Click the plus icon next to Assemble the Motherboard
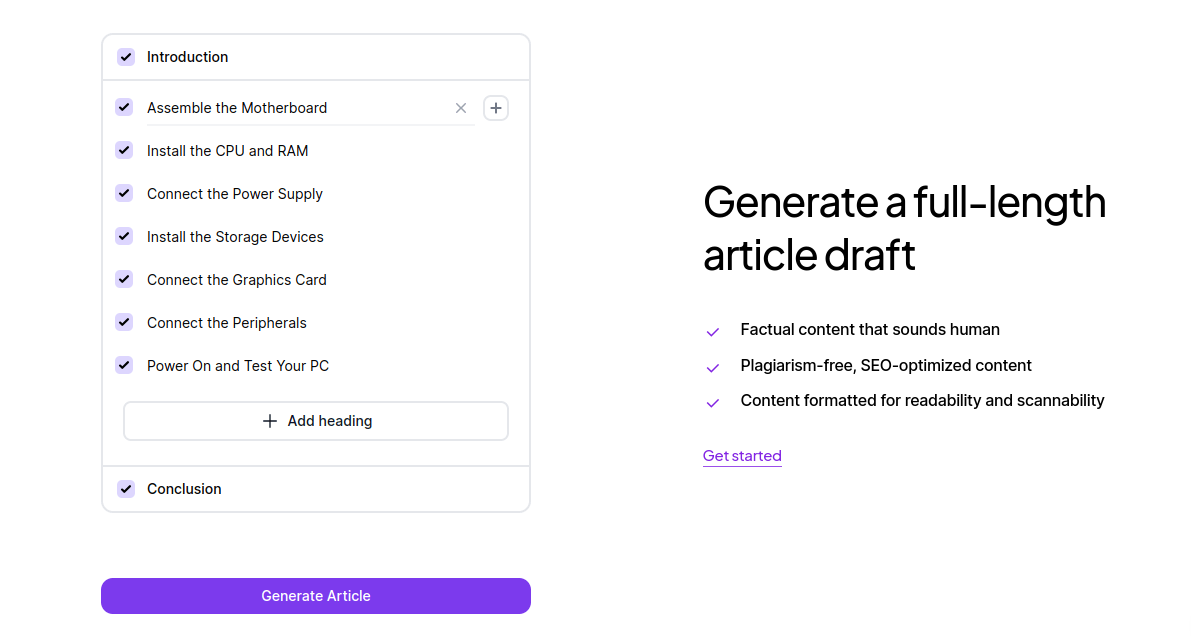The width and height of the screenshot is (1191, 643). pos(496,108)
